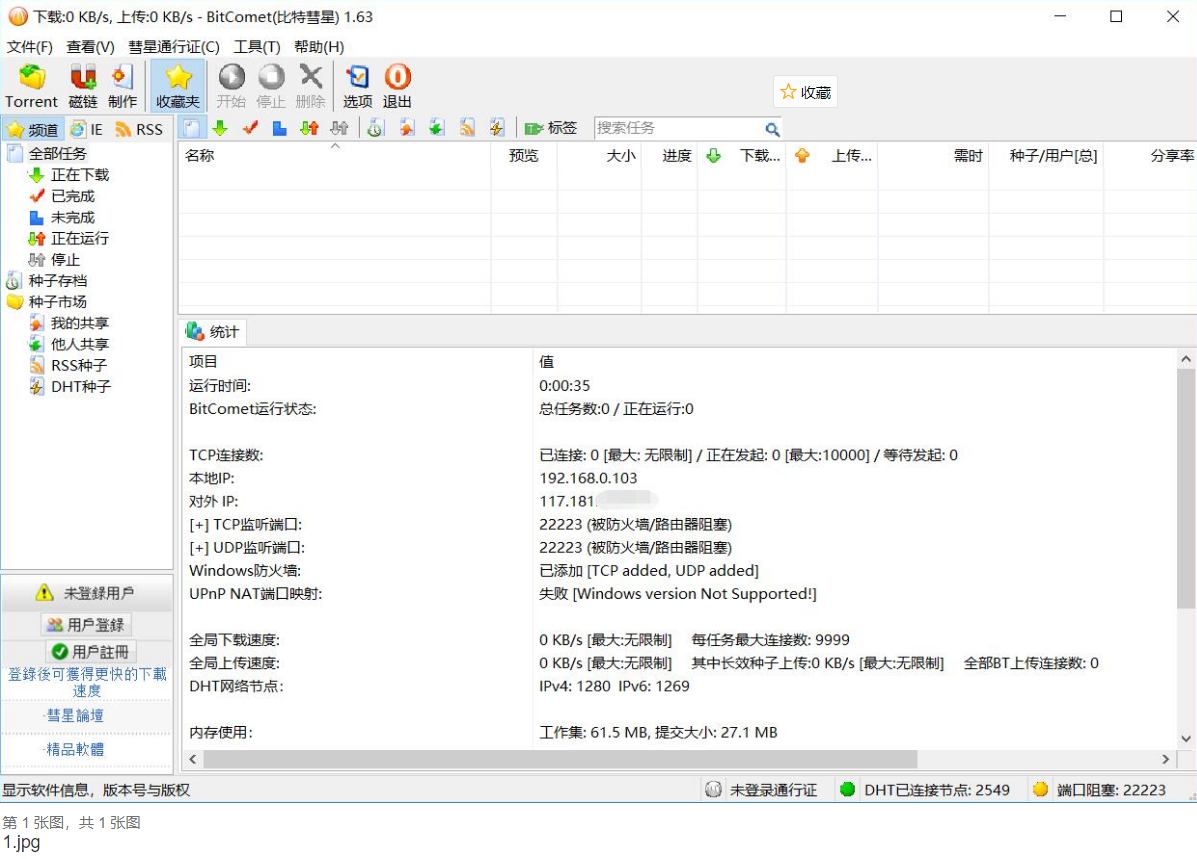Screen dimensions: 1197x859
Task: Click the 未登錄用戶 warning button
Action: point(87,593)
